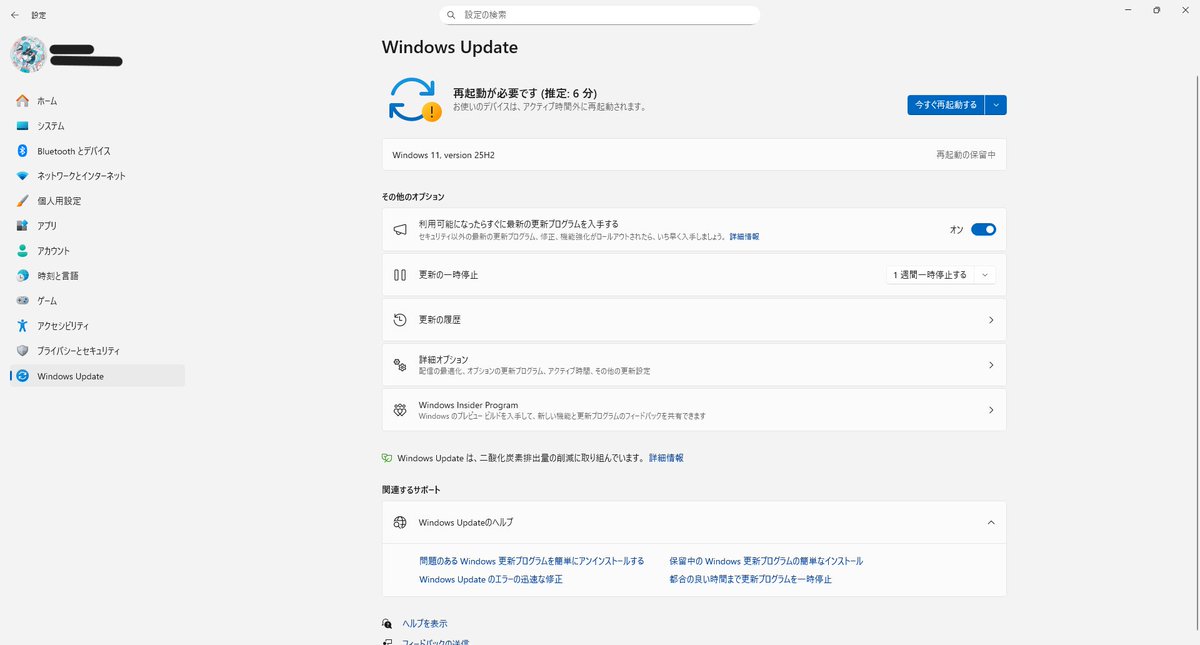Open 詳細情報 link under latest updates
The width and height of the screenshot is (1200, 645).
coord(744,237)
